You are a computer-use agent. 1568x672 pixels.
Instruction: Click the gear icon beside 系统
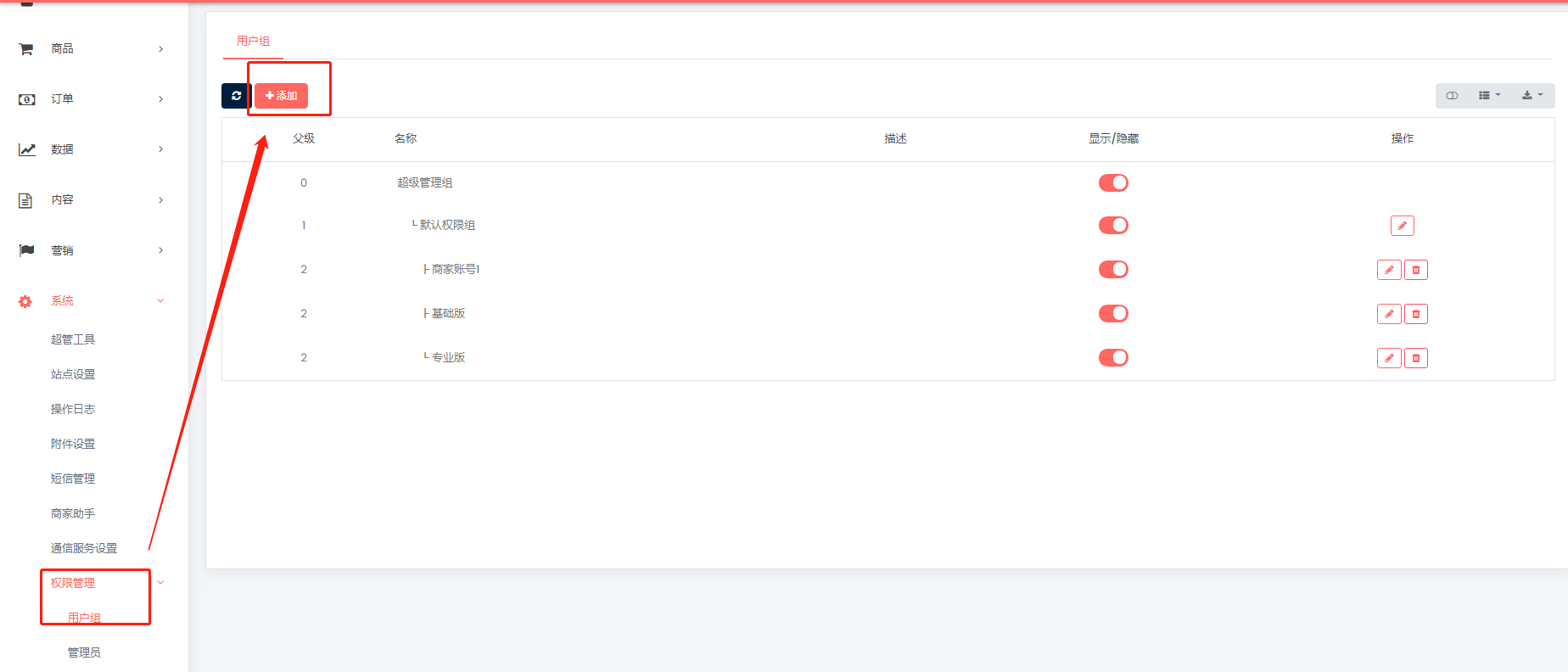tap(25, 301)
